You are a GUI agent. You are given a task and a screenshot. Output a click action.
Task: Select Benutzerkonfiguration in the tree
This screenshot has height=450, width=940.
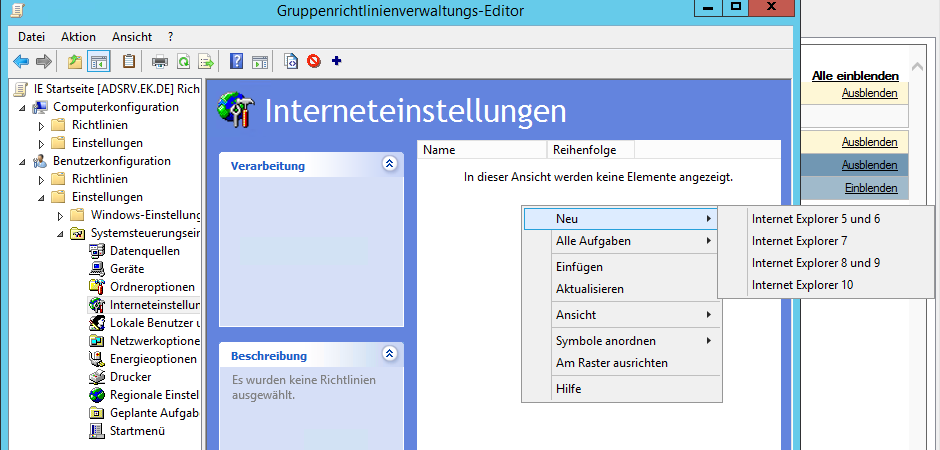click(112, 161)
